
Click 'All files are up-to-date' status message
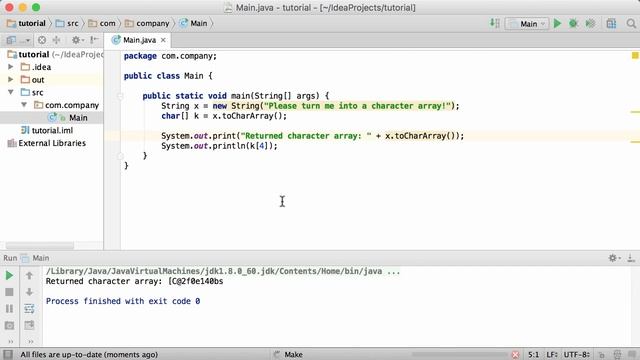click(x=89, y=354)
